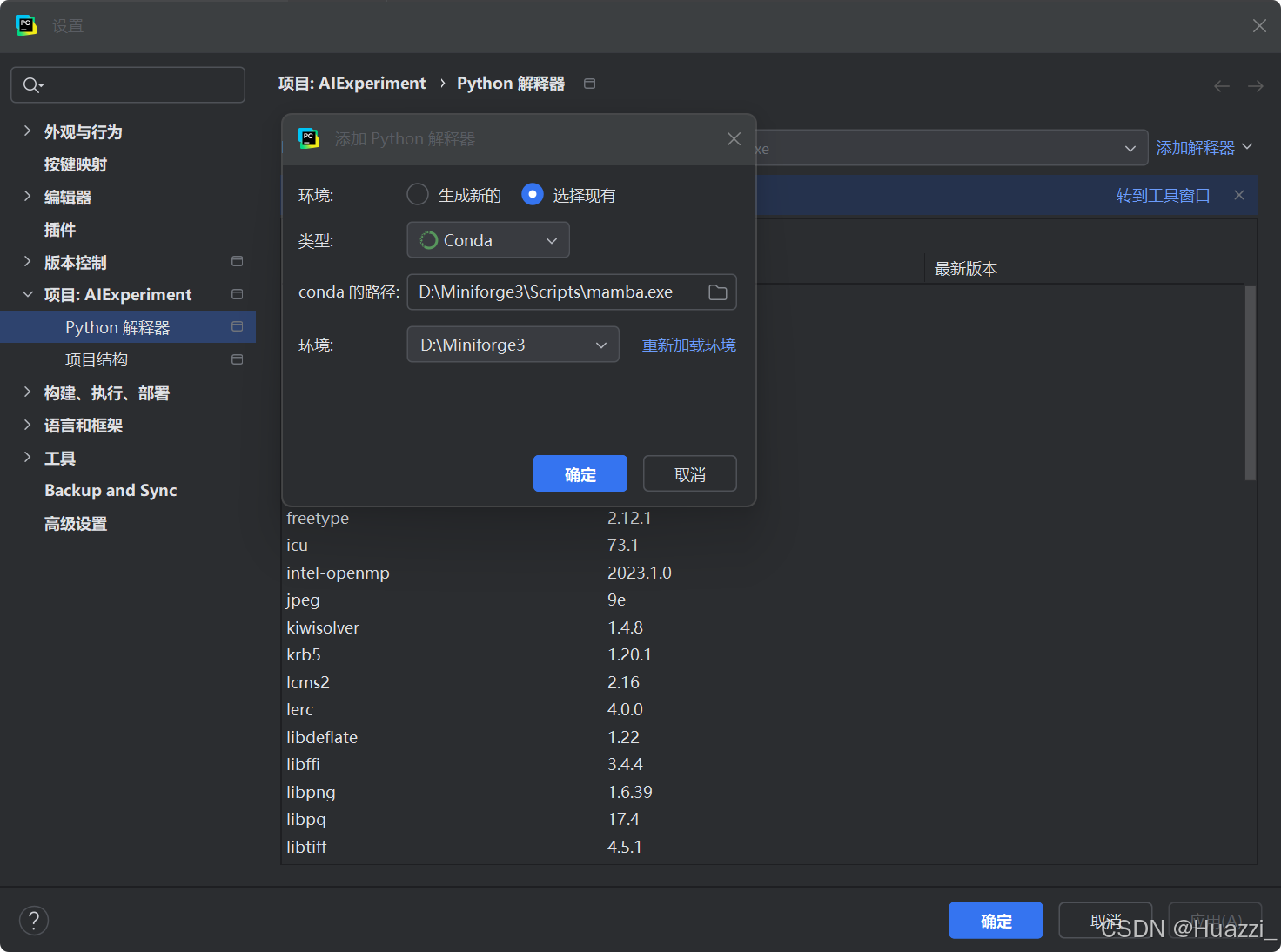Click the folder browse icon for conda path
The image size is (1281, 952).
point(717,292)
